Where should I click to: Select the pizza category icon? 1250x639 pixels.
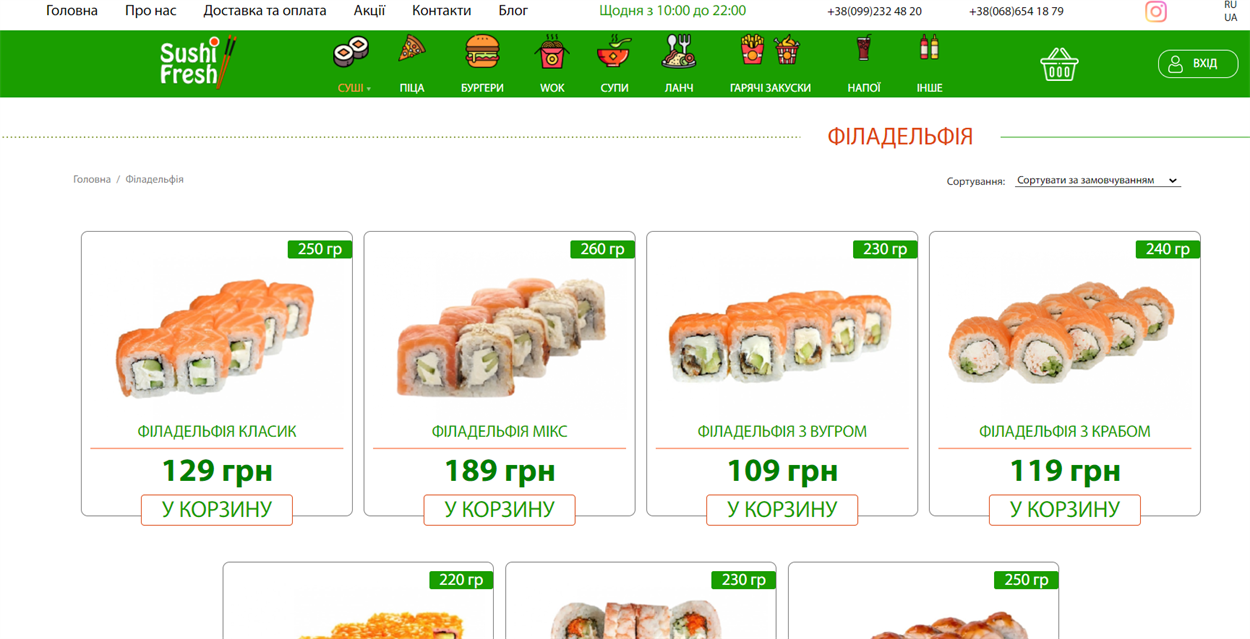412,50
